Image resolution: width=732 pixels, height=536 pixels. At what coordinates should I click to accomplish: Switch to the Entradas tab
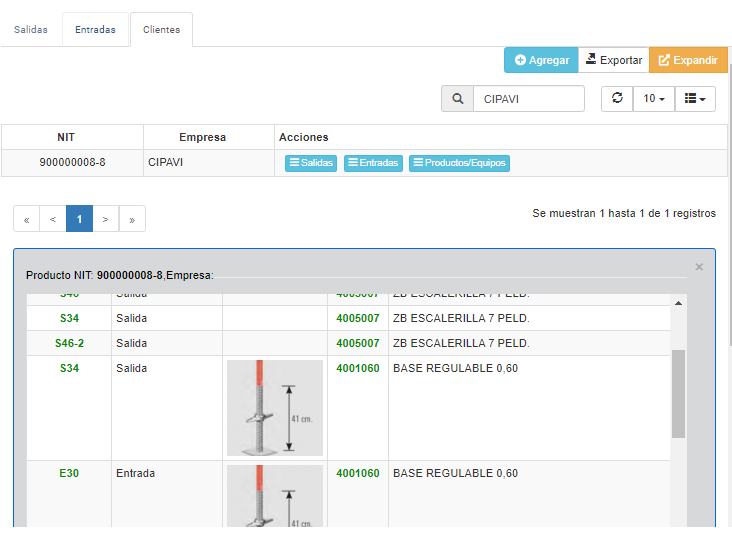pos(95,30)
